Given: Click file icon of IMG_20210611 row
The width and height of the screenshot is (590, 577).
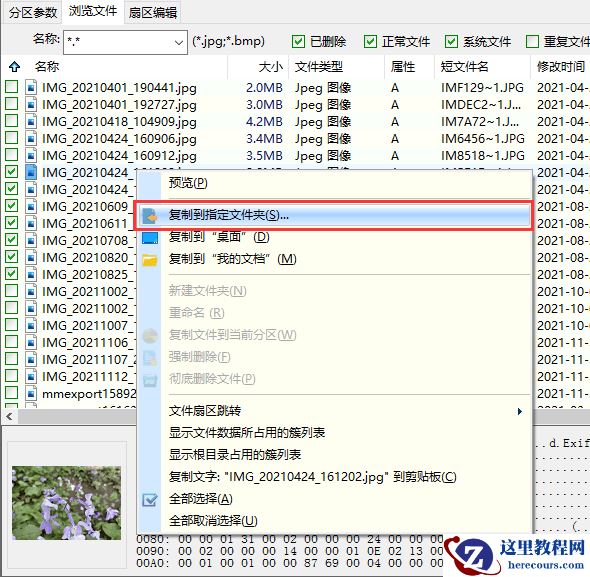Looking at the screenshot, I should [31, 223].
